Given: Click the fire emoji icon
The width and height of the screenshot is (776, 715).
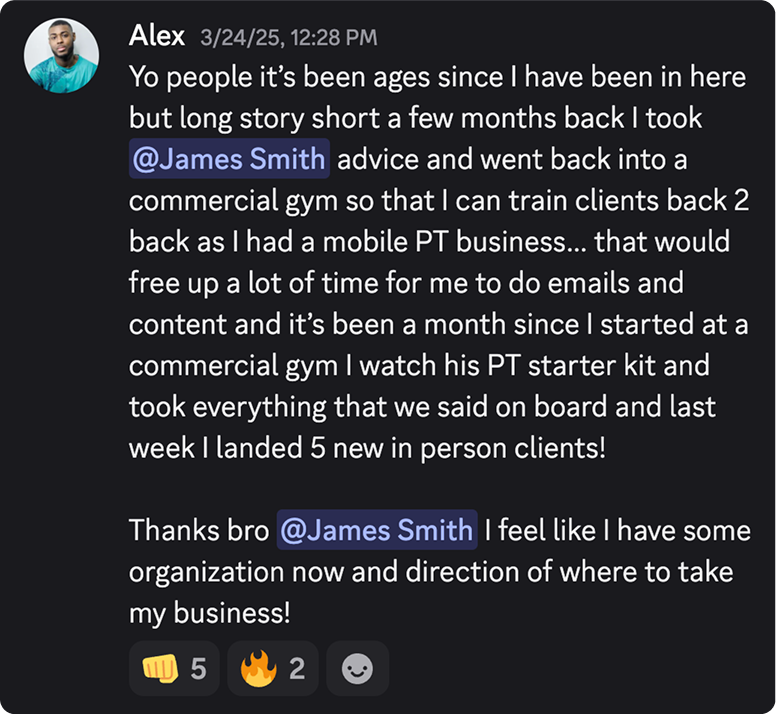Looking at the screenshot, I should [257, 668].
